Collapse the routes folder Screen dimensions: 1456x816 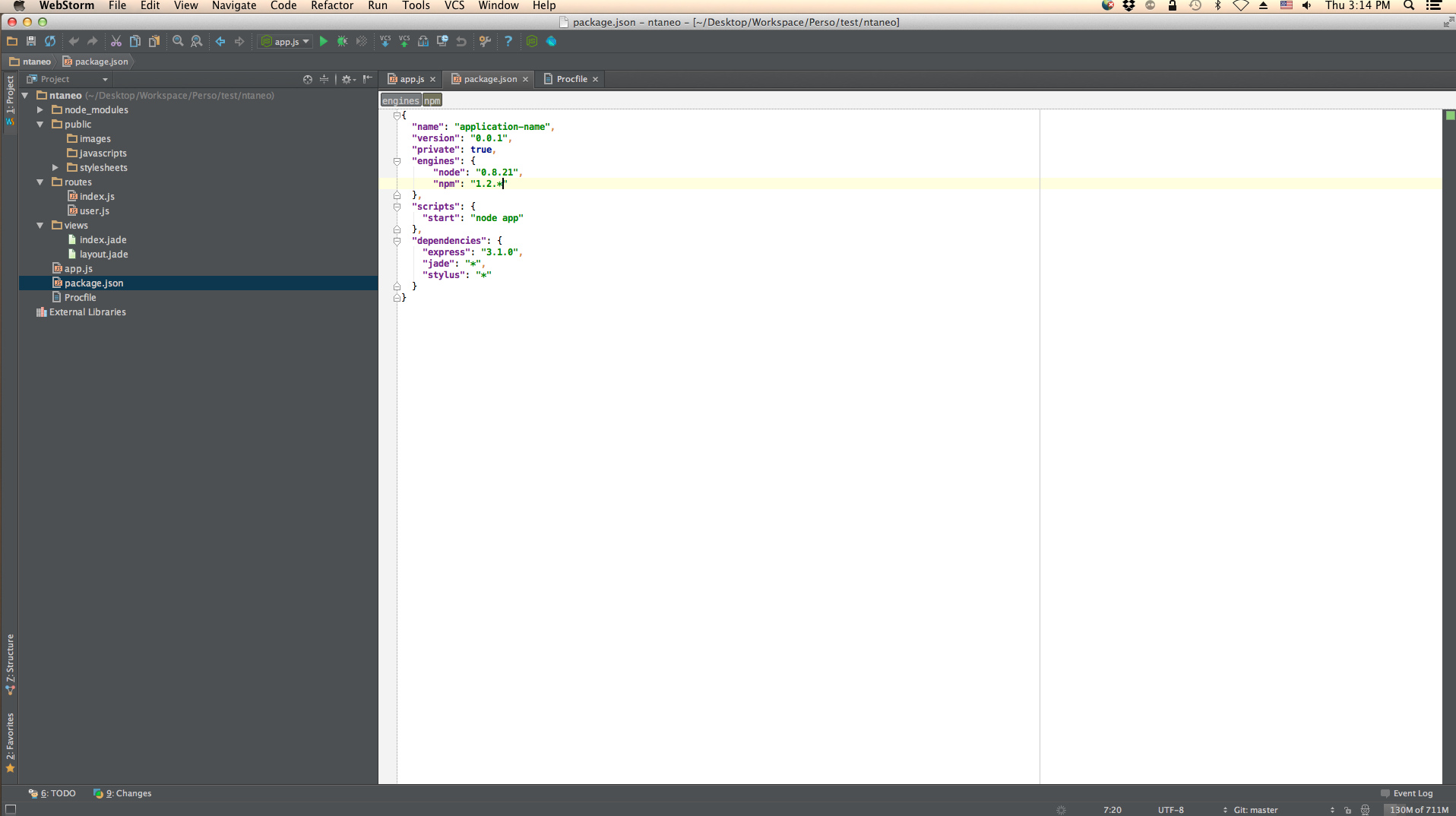(40, 182)
